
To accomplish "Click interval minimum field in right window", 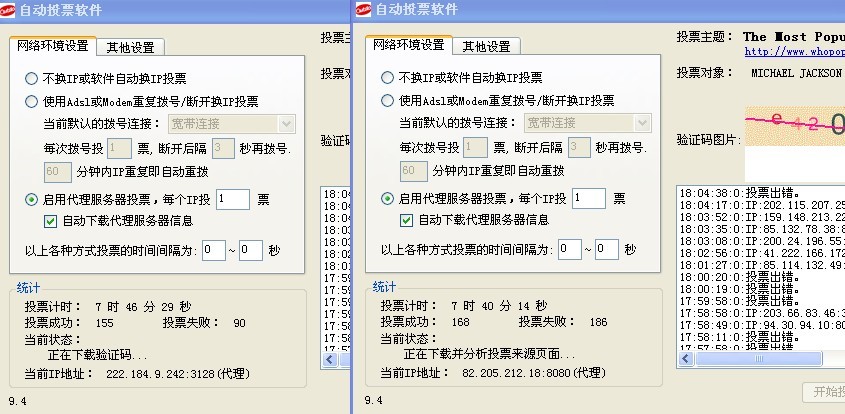I will pos(570,249).
